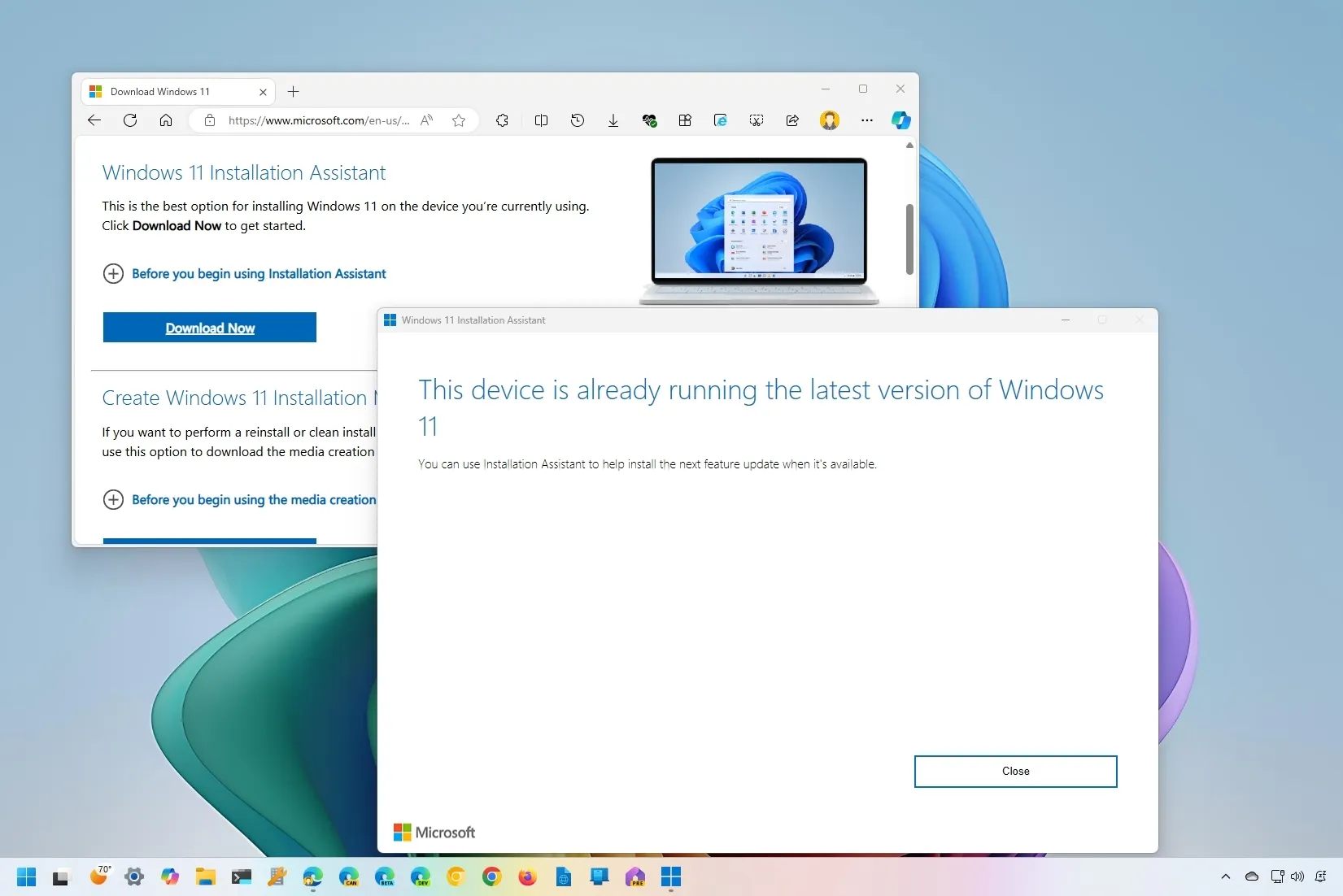The width and height of the screenshot is (1343, 896).
Task: Start a Web Capture with the scissors icon
Action: 757,120
